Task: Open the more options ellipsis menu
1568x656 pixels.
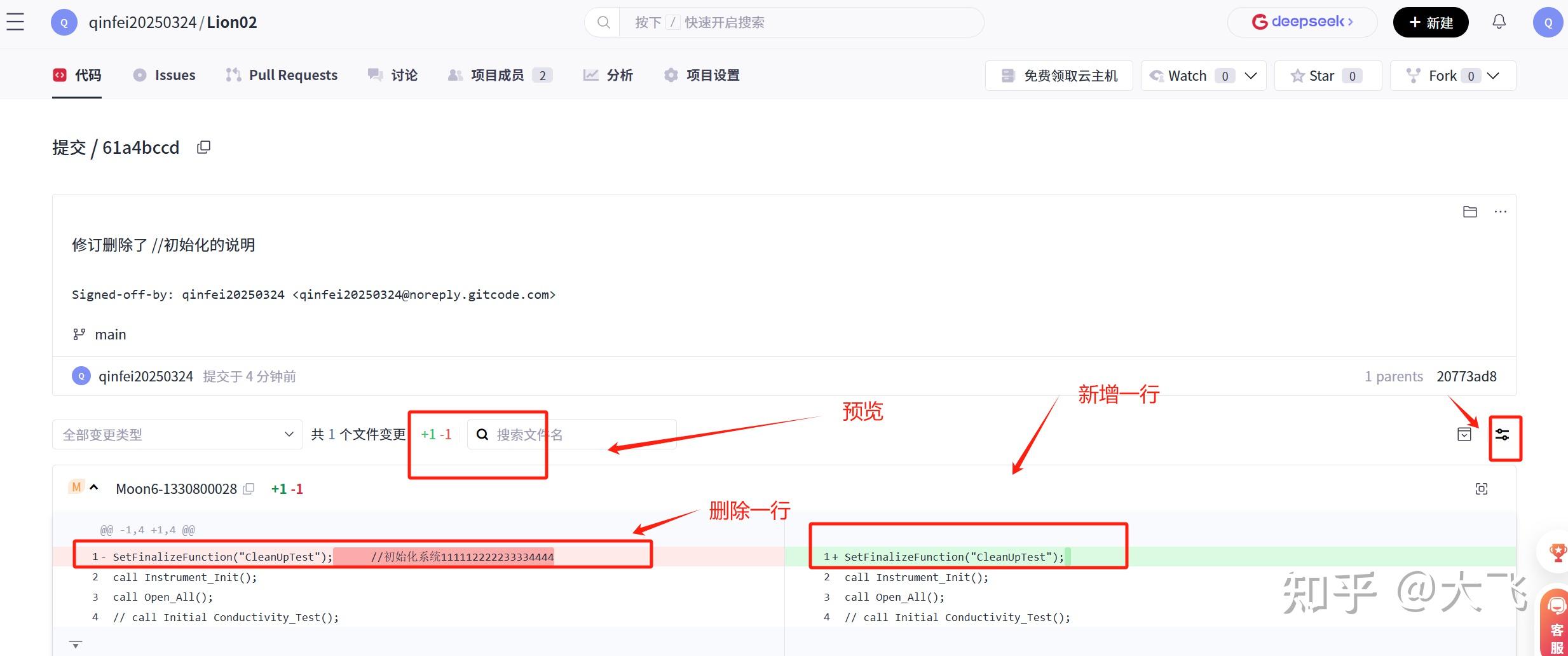Action: pos(1501,212)
